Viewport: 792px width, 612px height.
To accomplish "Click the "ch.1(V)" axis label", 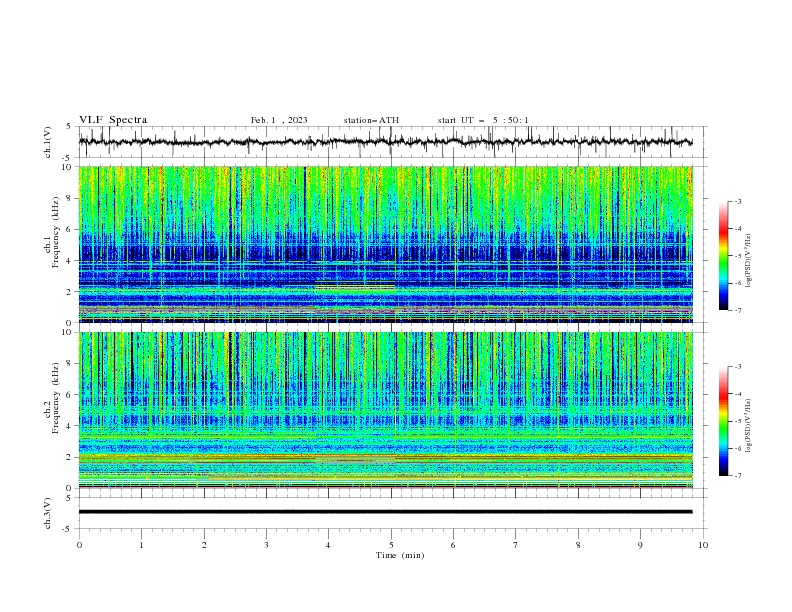I will click(48, 142).
